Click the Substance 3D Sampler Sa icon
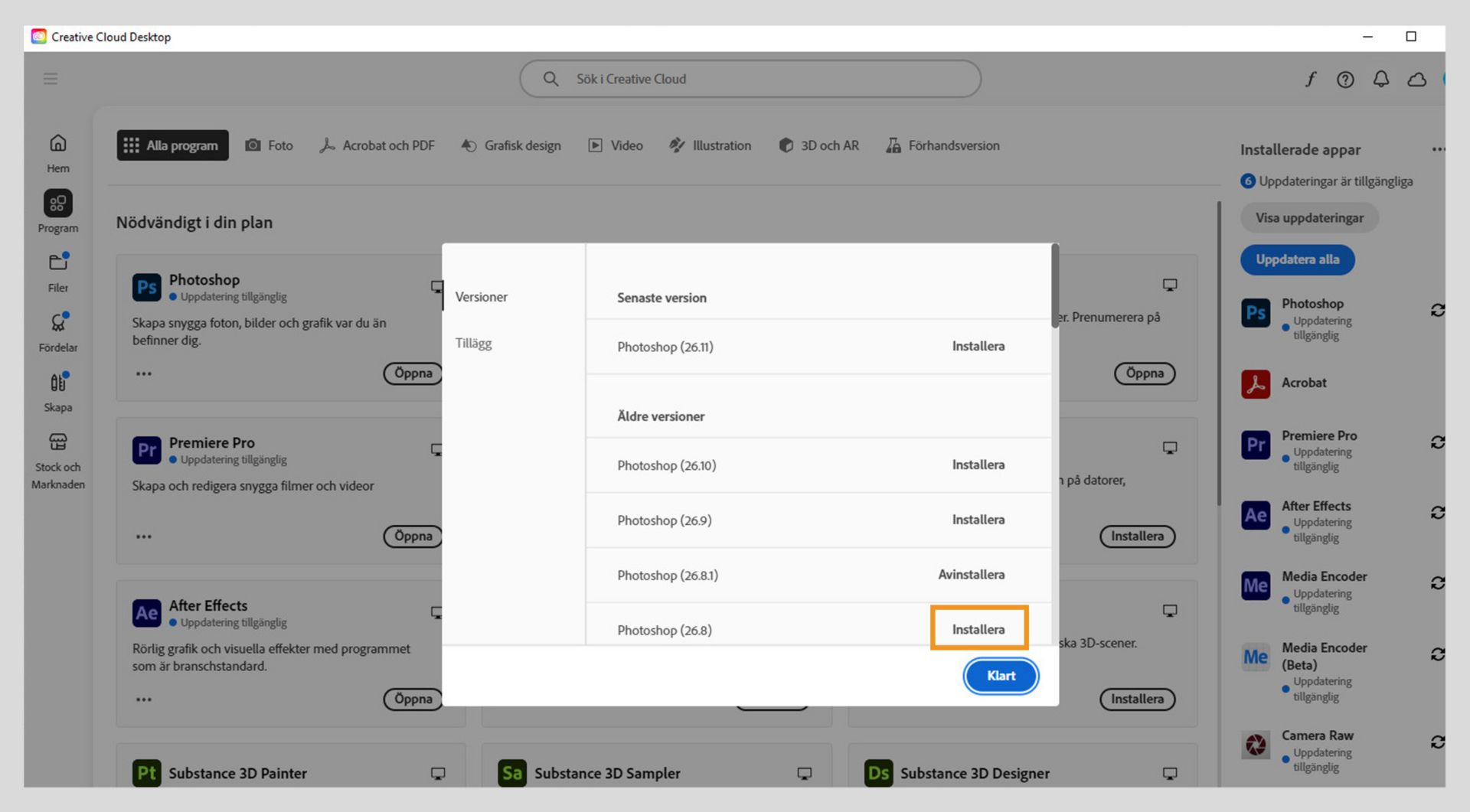The width and height of the screenshot is (1470, 812). click(512, 773)
